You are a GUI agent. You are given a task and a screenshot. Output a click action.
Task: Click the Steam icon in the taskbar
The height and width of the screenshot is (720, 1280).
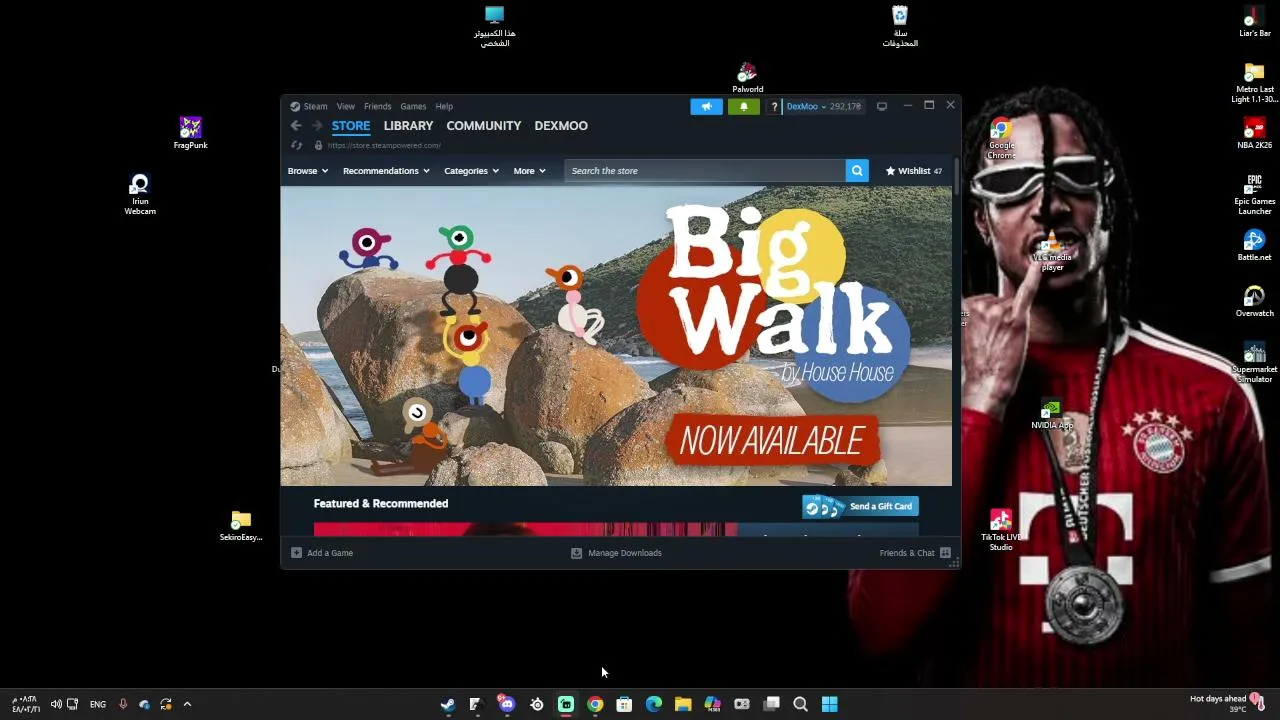[447, 704]
